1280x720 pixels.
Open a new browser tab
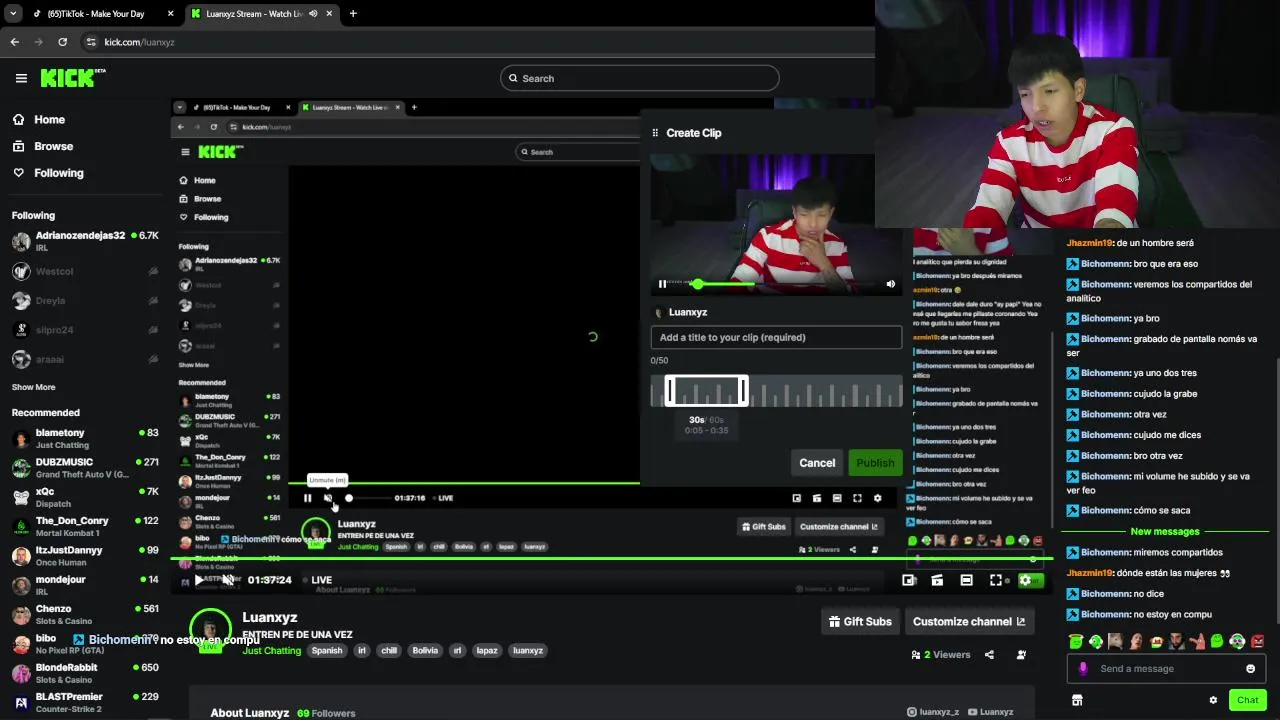click(353, 14)
